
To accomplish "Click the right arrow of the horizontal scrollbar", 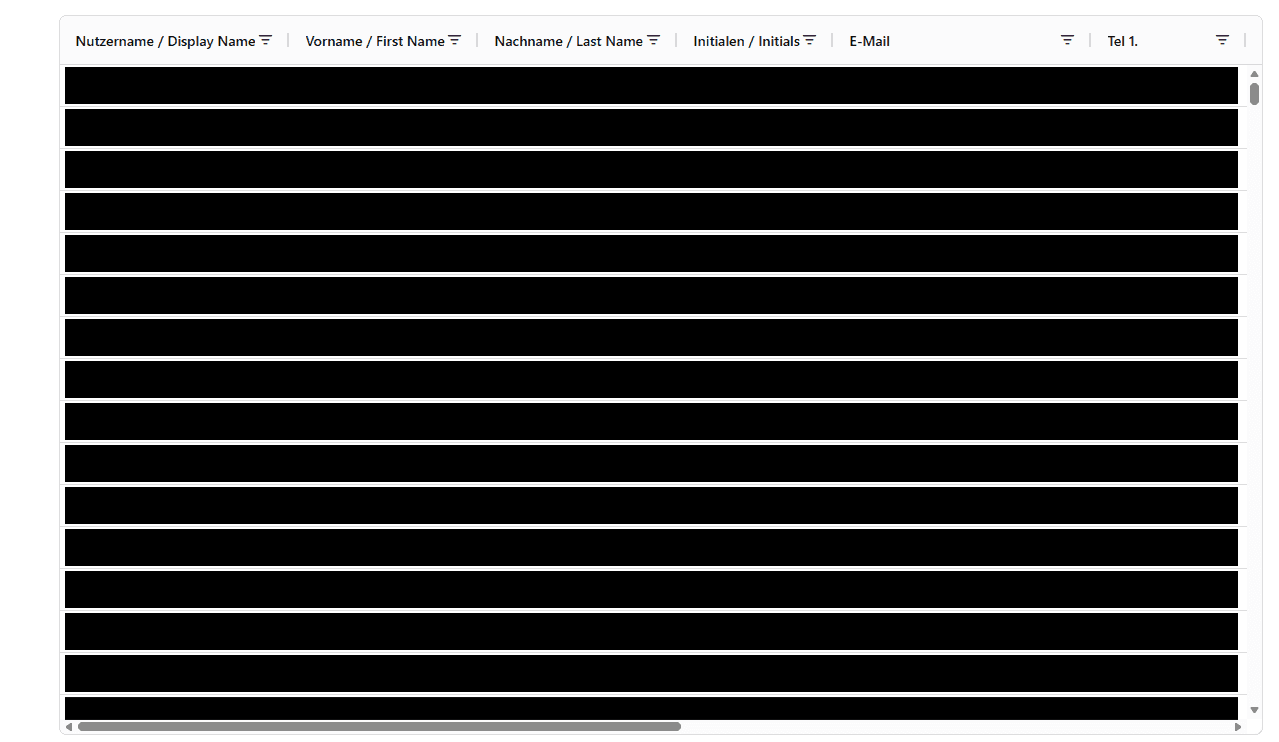I will (1240, 727).
